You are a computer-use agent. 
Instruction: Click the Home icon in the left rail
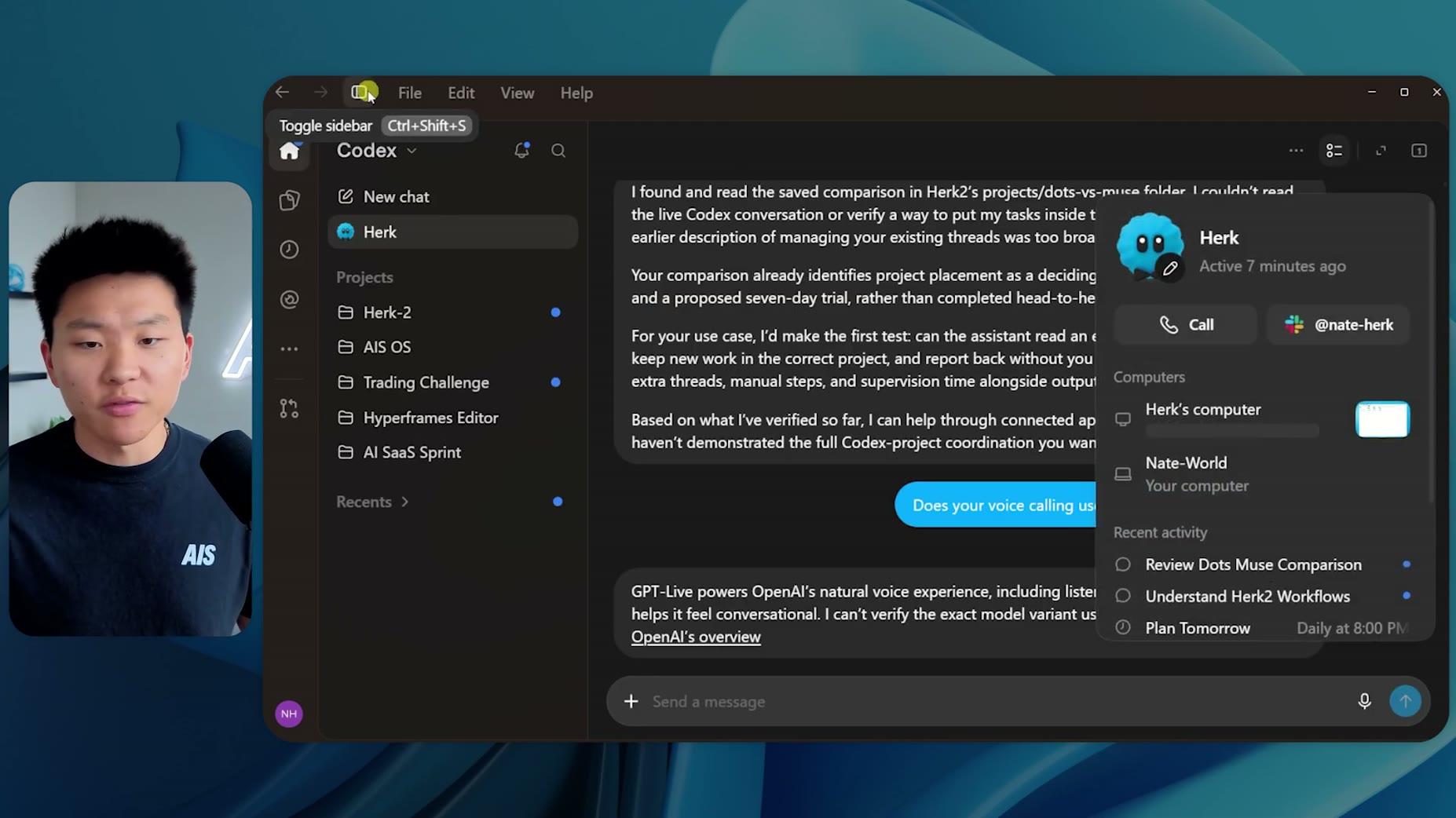(289, 151)
